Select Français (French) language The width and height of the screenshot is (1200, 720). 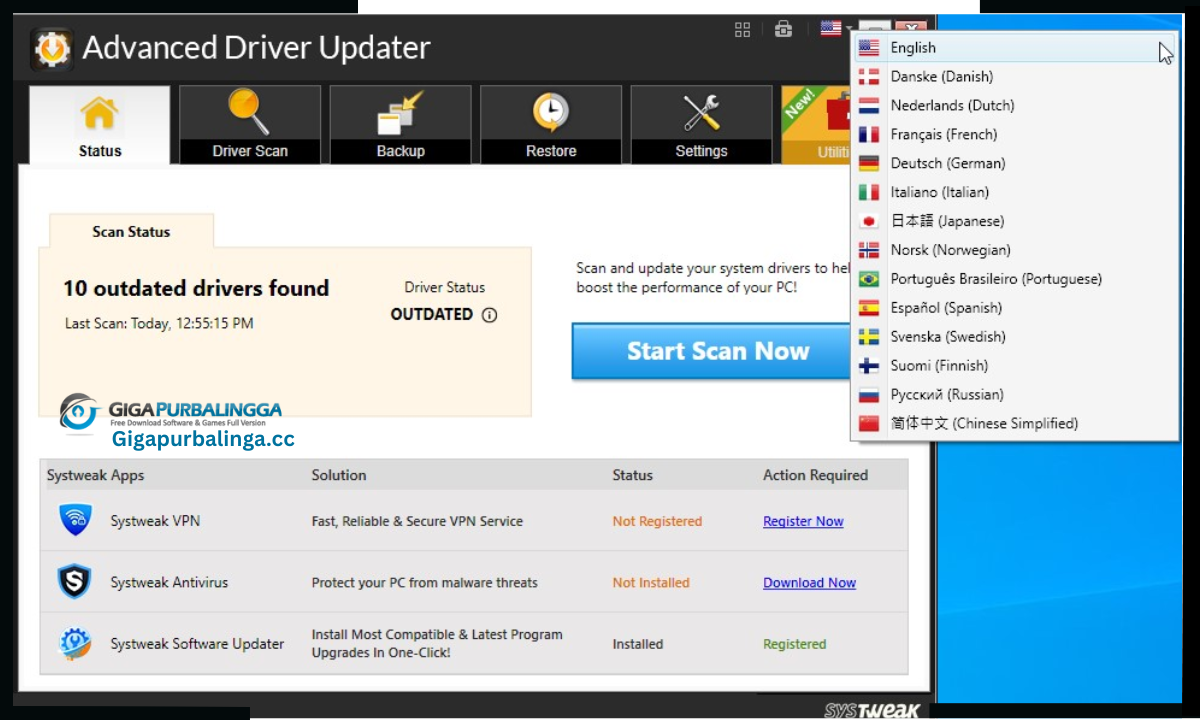coord(1015,135)
